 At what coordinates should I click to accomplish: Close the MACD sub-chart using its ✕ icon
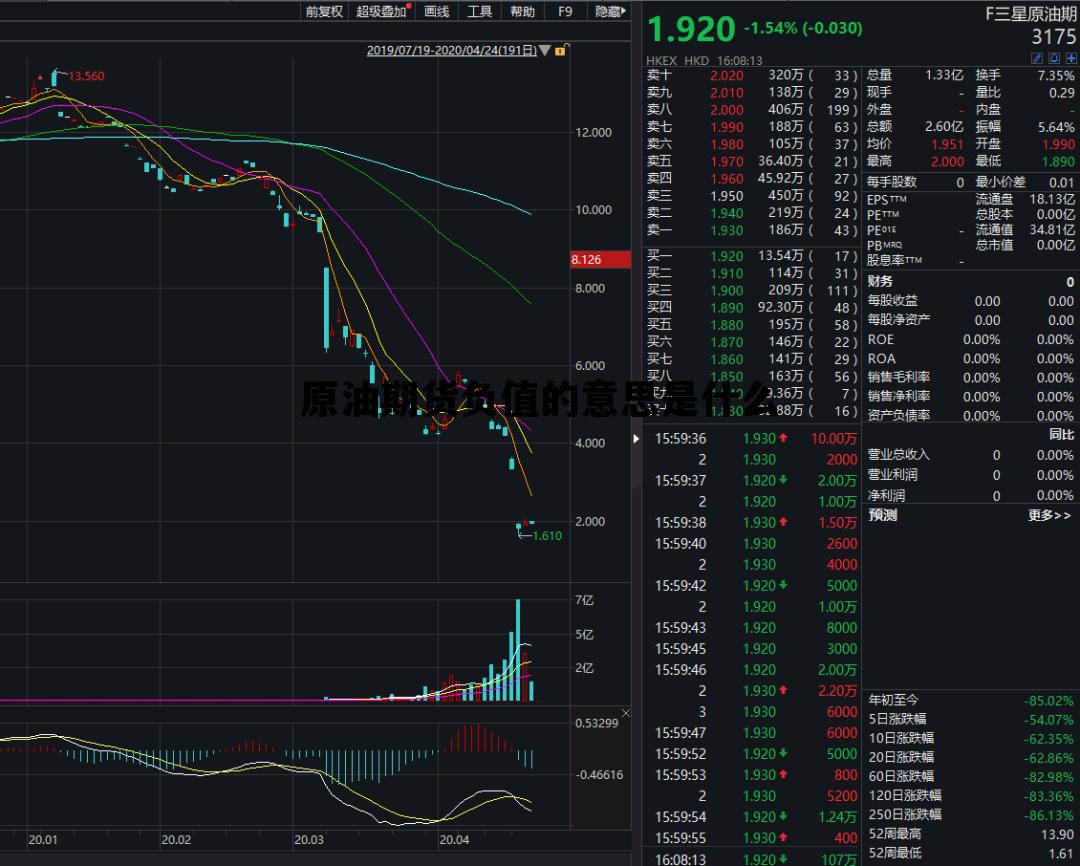point(626,713)
